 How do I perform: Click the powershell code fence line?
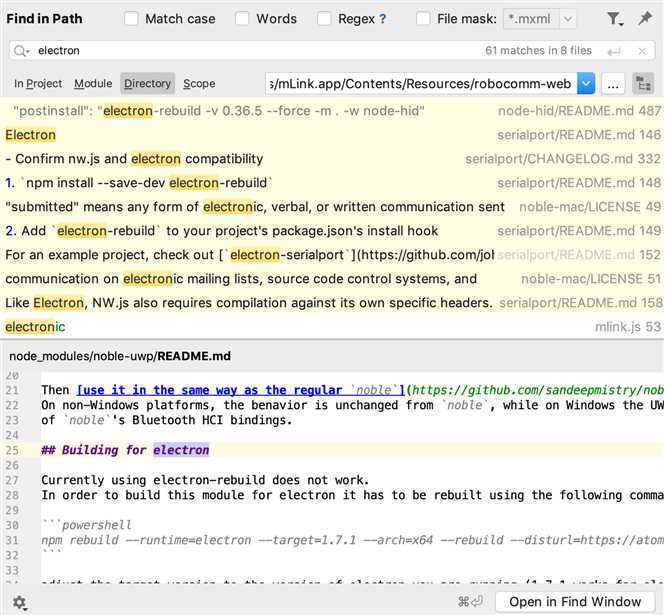pyautogui.click(x=87, y=525)
